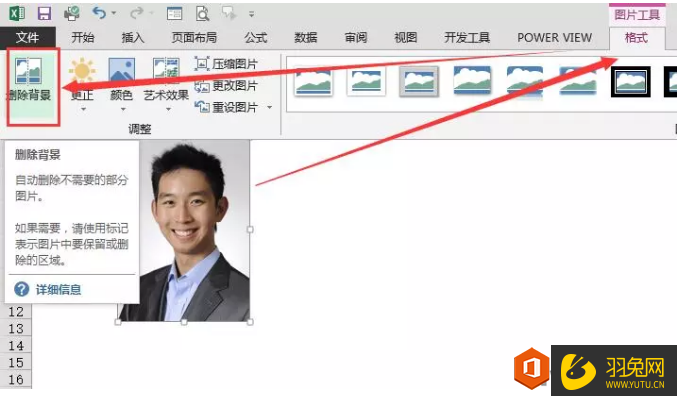Switch to the POWER VIEW tab

[554, 38]
